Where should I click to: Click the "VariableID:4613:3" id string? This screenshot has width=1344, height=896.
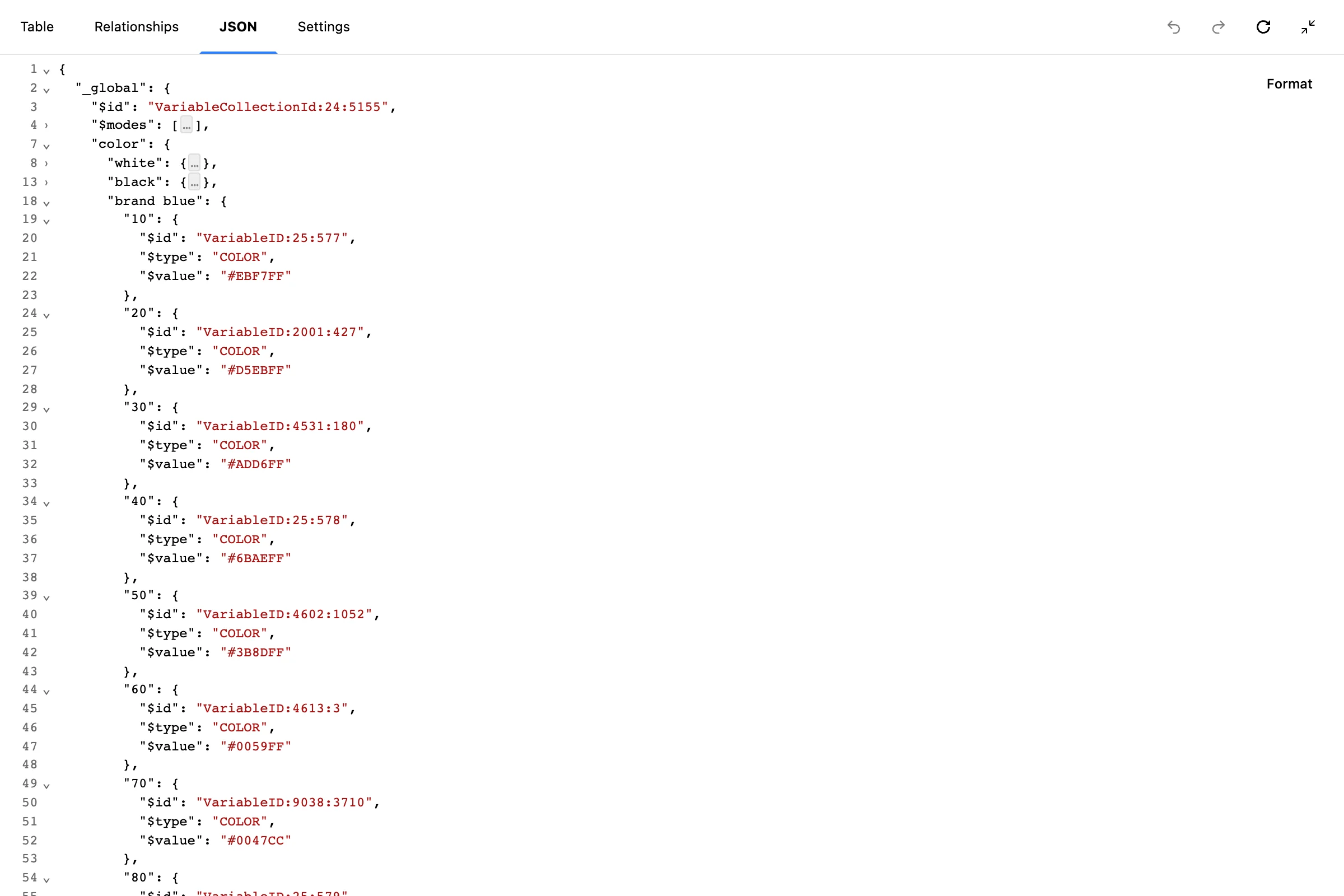272,709
